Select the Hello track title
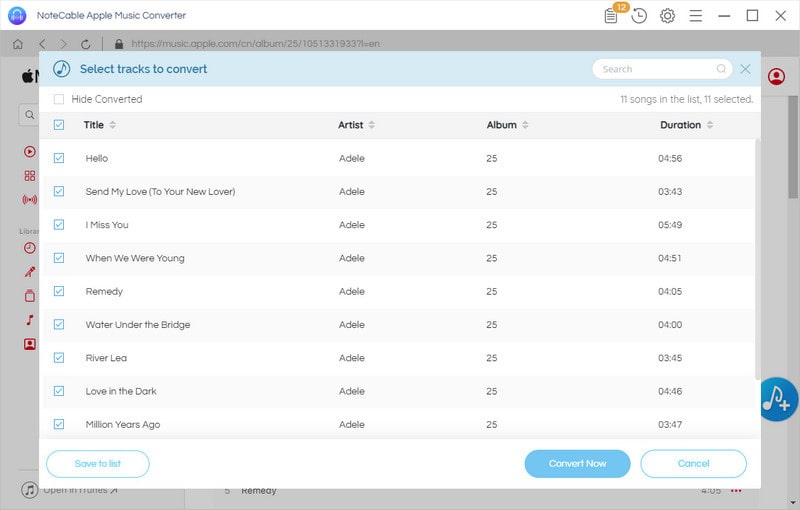Screen dimensions: 800x510 tap(97, 158)
